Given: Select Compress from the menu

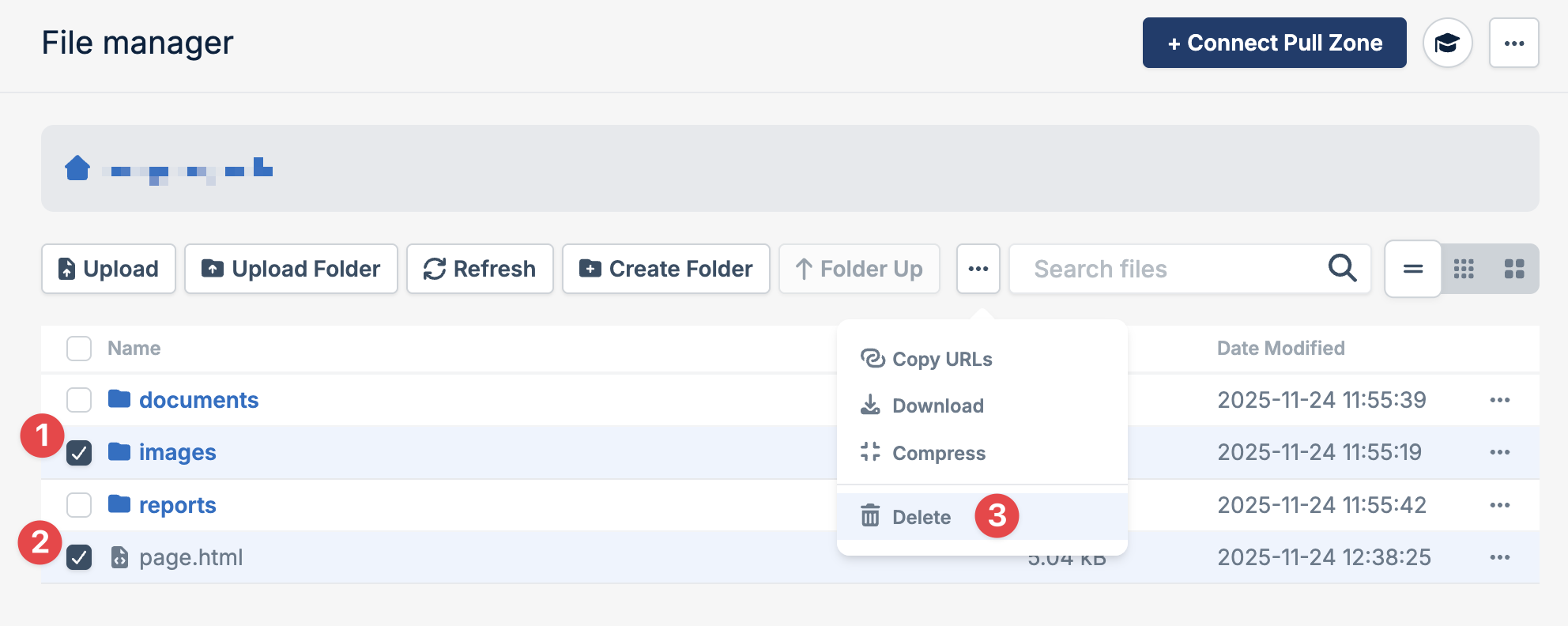Looking at the screenshot, I should [982, 453].
